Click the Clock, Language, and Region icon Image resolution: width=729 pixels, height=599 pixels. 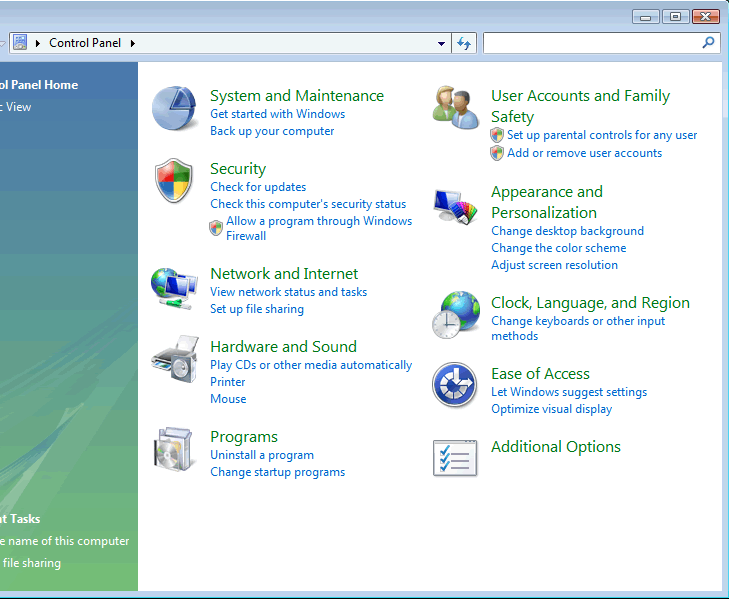click(455, 316)
